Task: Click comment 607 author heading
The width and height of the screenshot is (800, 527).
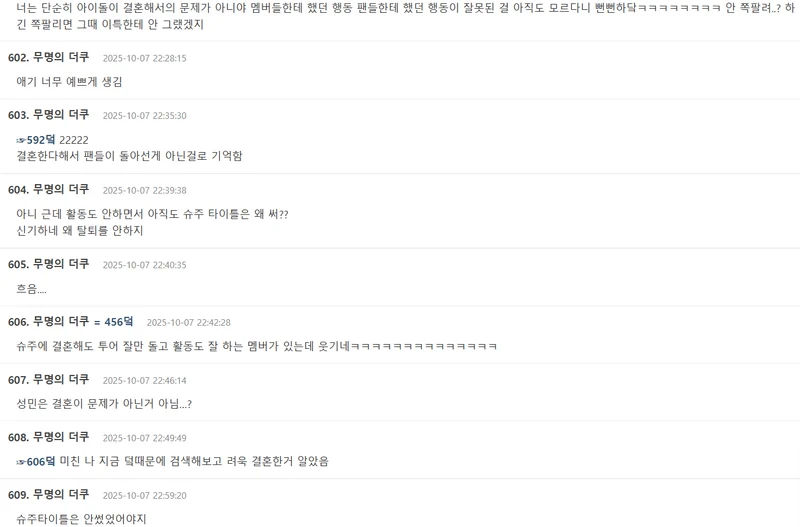Action: tap(48, 380)
